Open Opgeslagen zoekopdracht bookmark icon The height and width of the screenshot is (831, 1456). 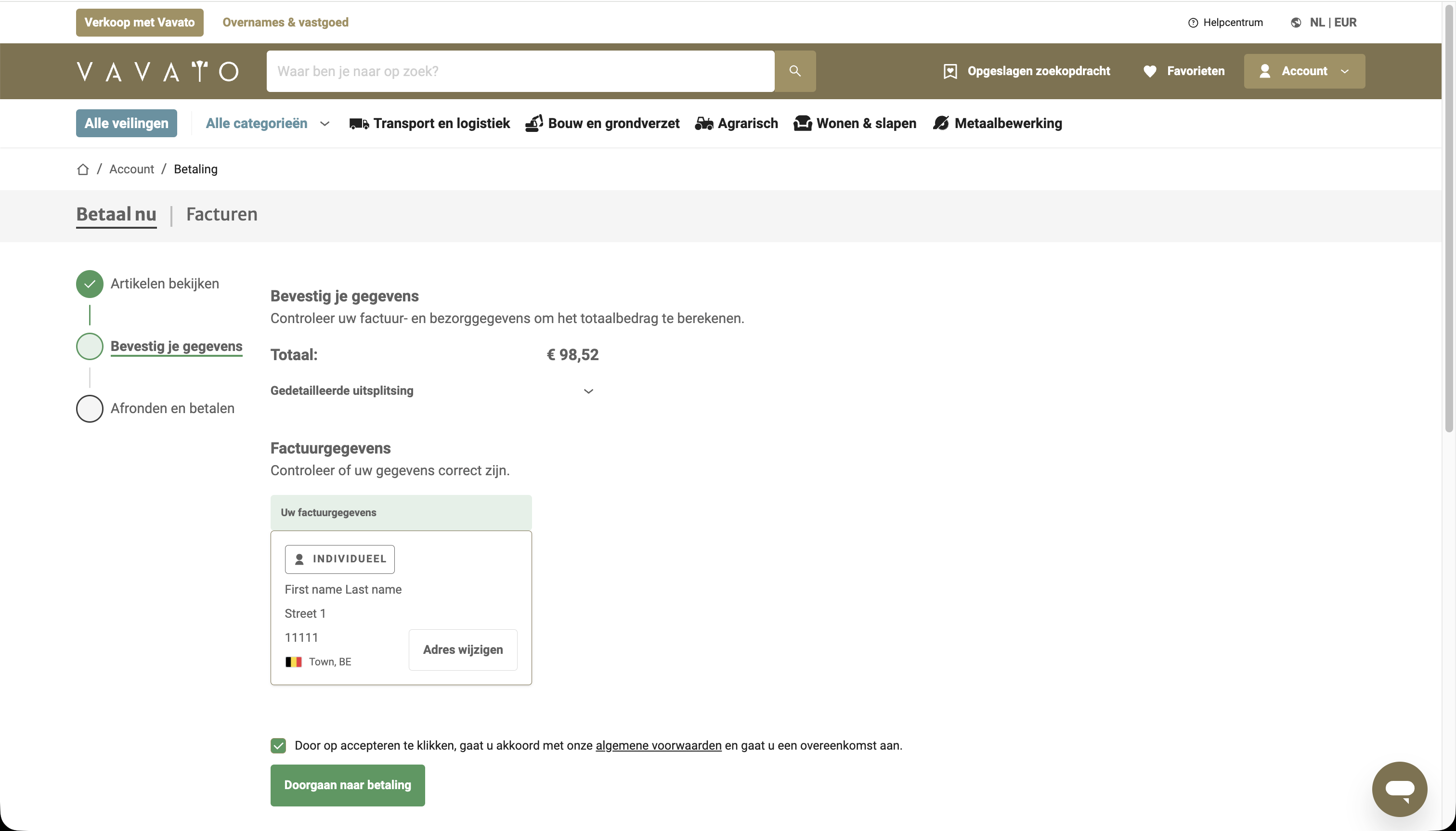(950, 71)
